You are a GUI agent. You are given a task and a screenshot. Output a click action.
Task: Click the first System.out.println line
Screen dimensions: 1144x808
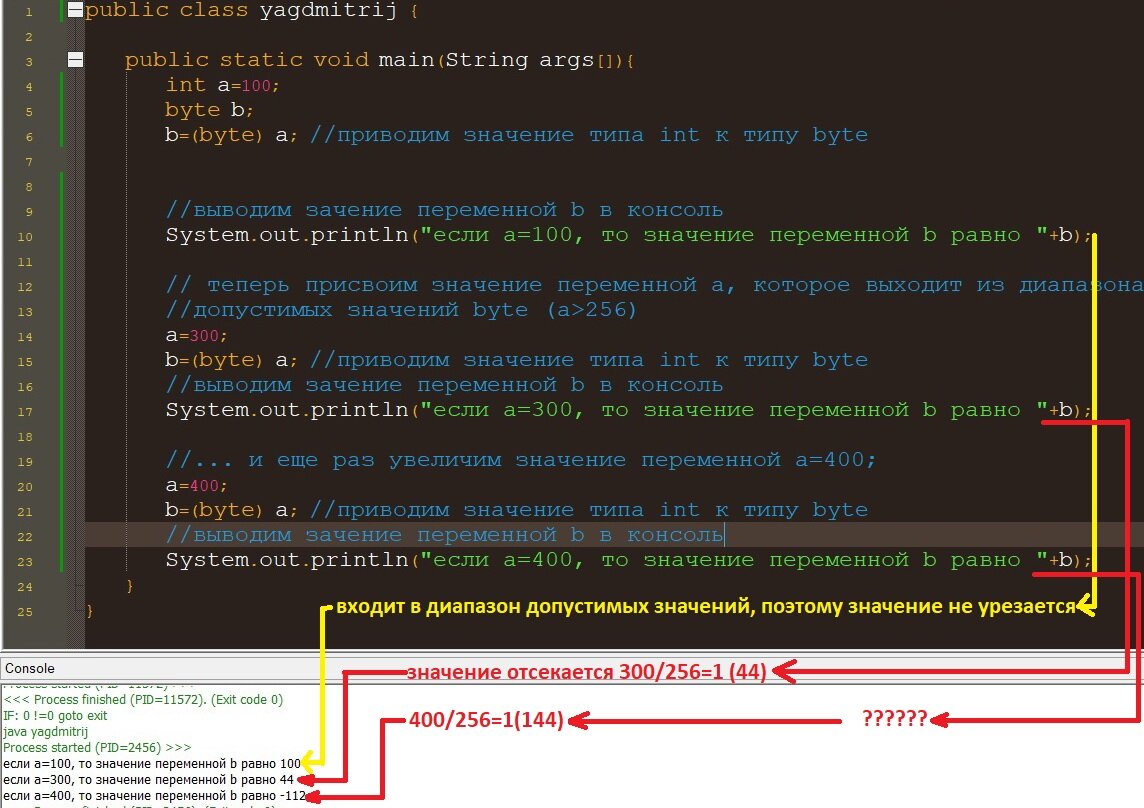tap(400, 235)
